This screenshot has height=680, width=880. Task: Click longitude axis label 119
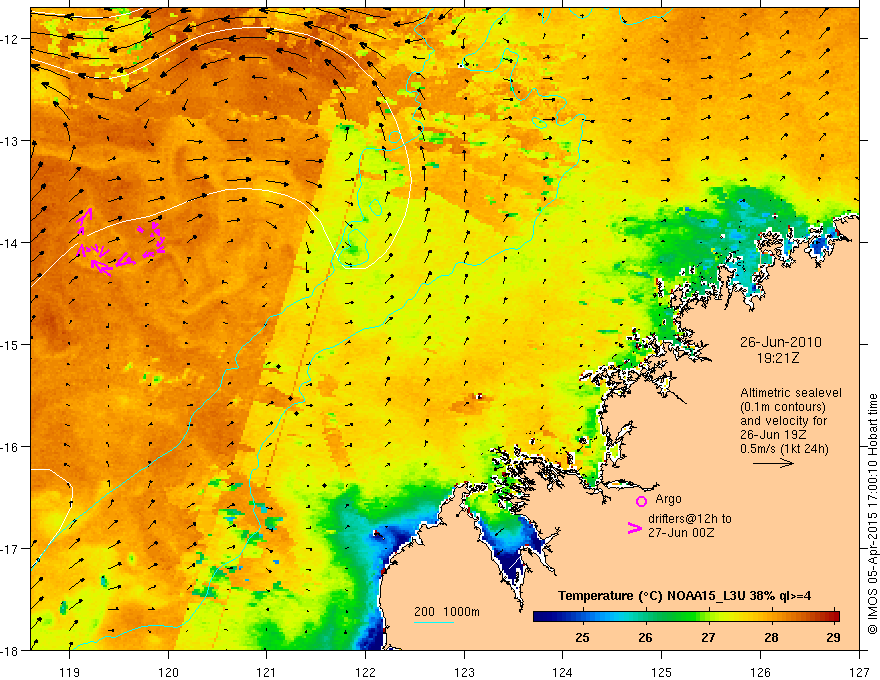(x=70, y=672)
